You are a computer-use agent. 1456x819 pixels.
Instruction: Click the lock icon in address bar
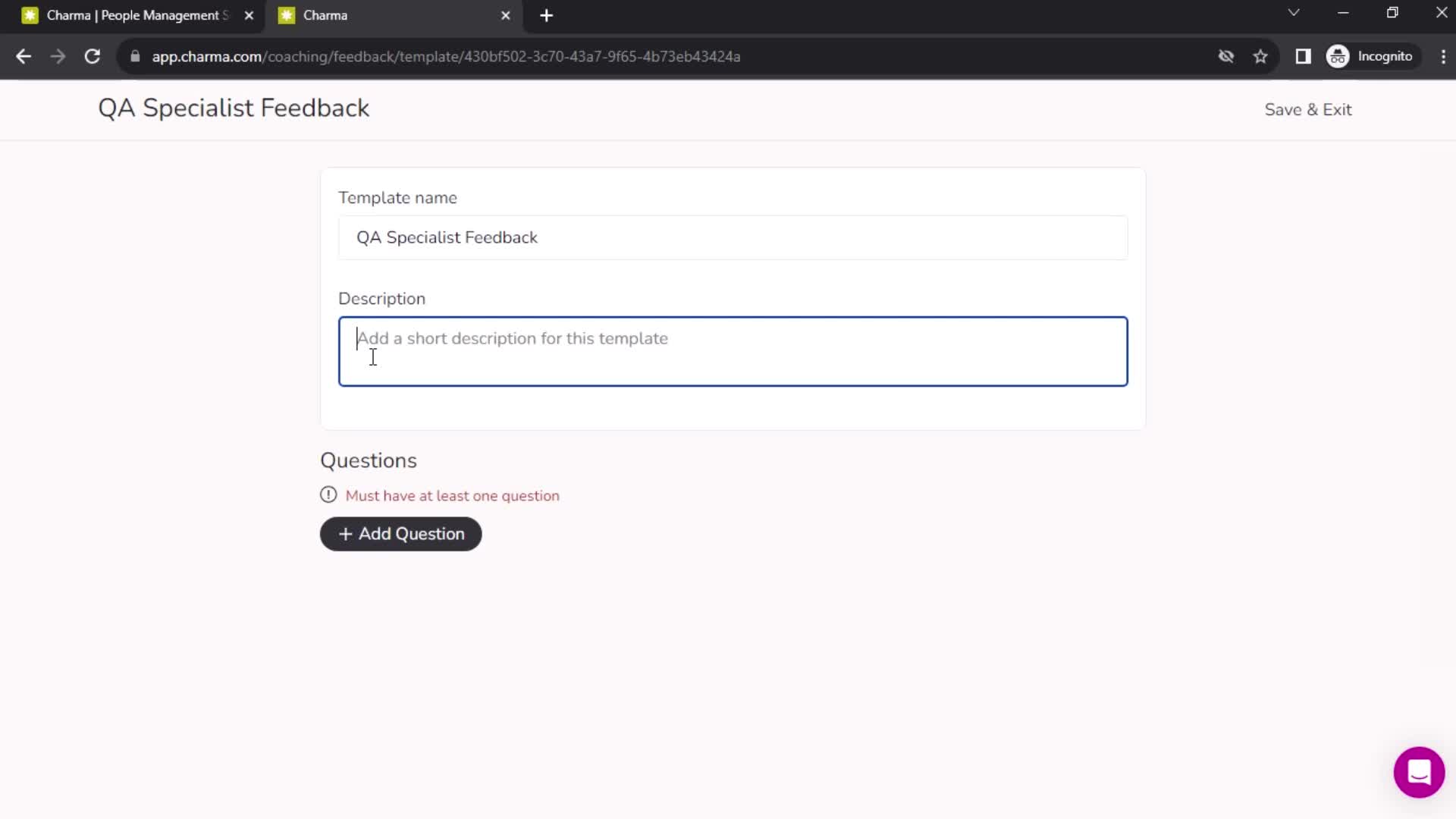pos(135,56)
